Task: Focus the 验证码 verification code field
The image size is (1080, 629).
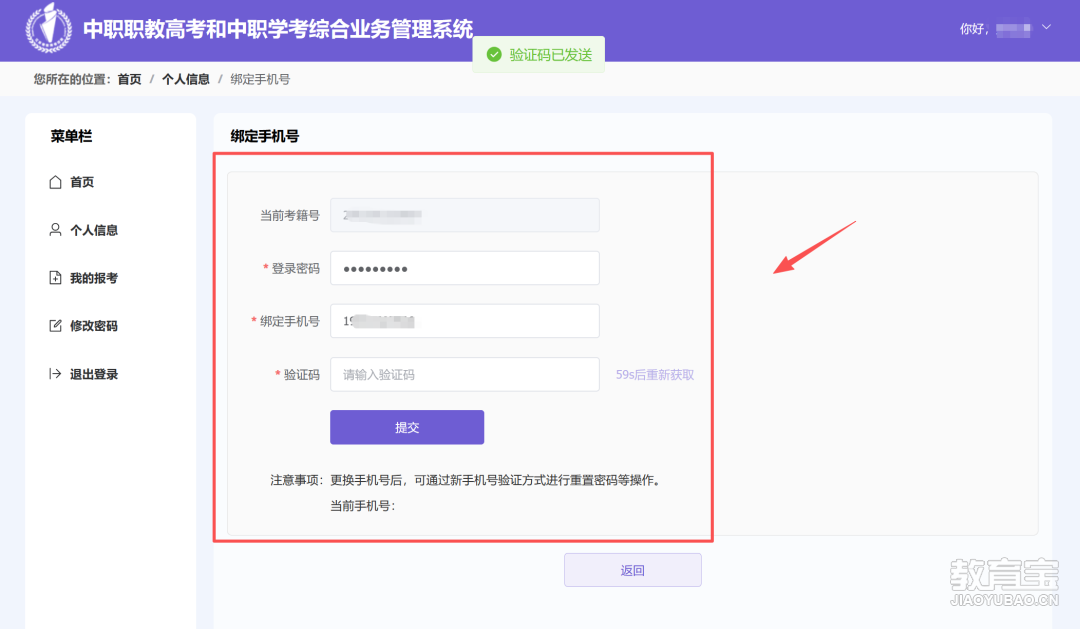Action: coord(465,374)
